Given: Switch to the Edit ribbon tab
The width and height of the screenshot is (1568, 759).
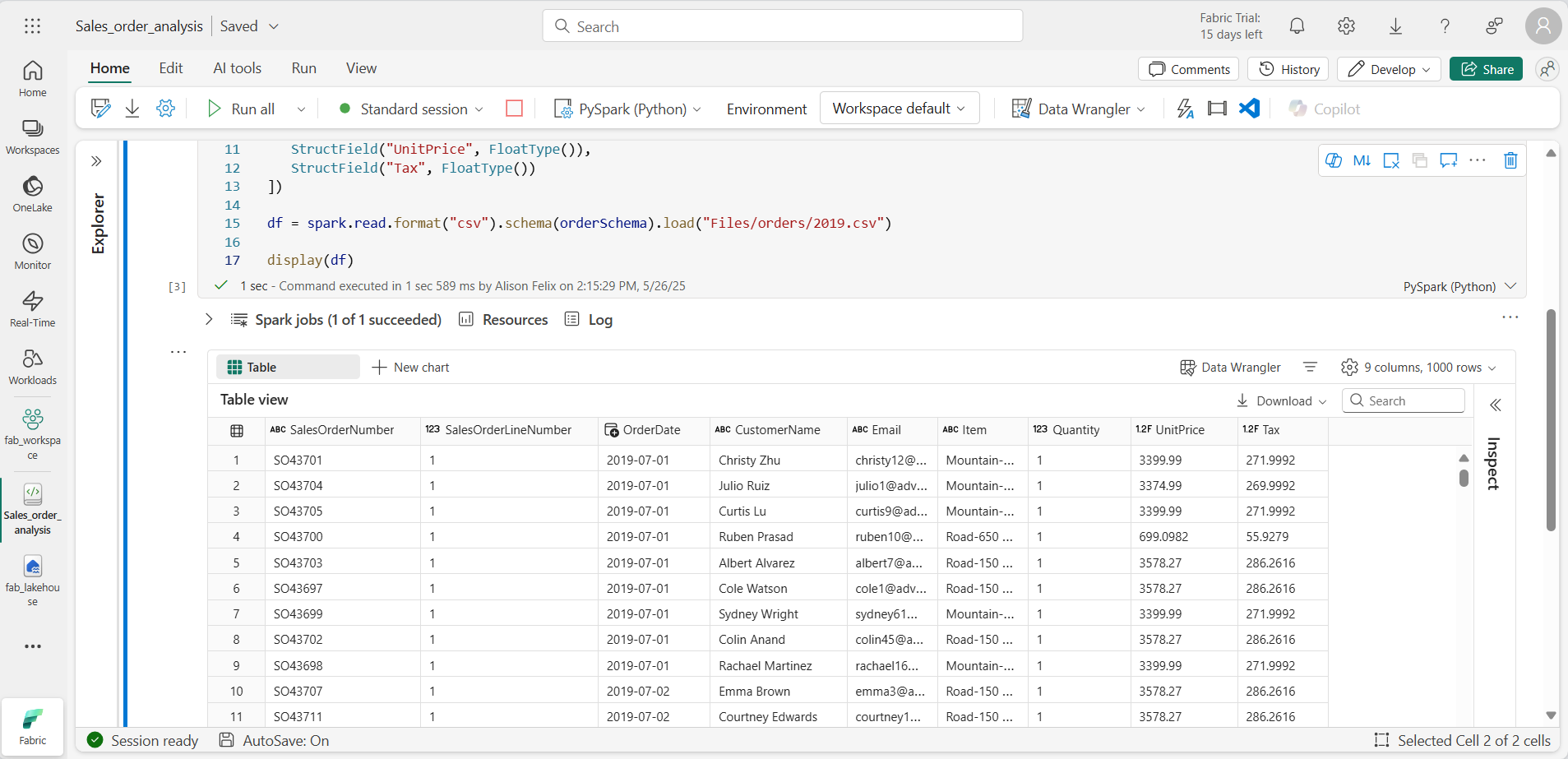Looking at the screenshot, I should 171,68.
